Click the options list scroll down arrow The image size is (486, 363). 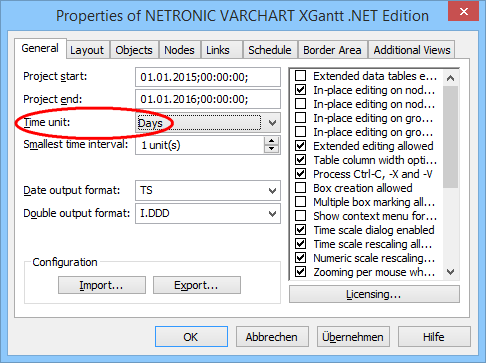pyautogui.click(x=451, y=272)
